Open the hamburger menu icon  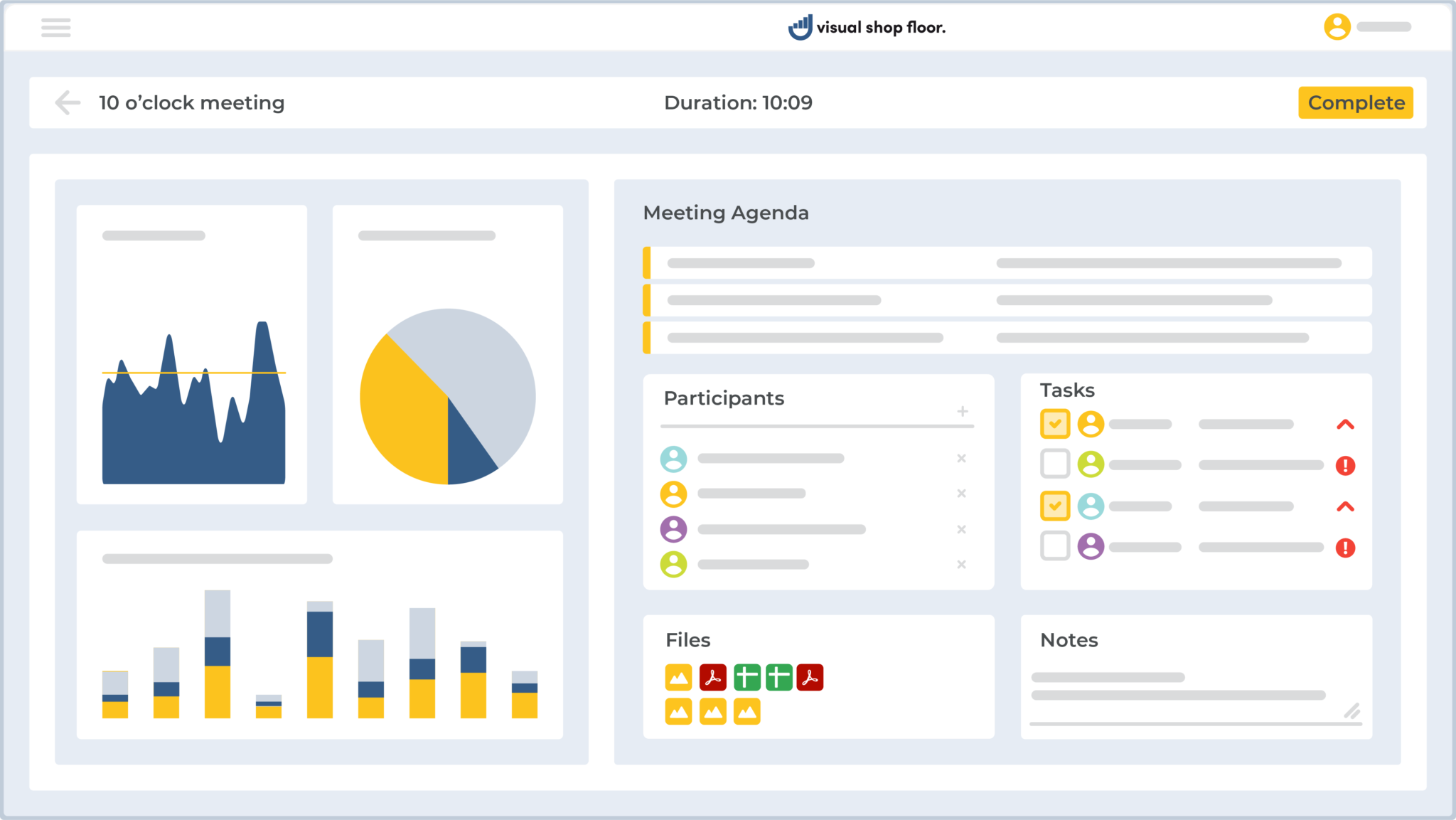(55, 28)
